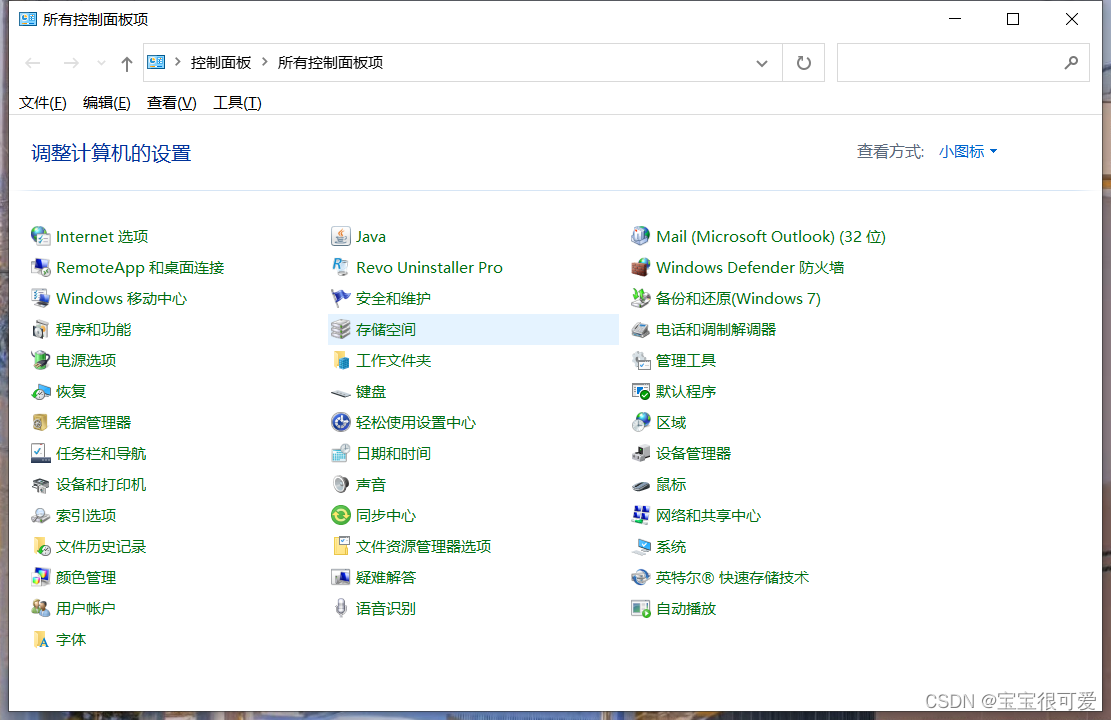Open the 鼠标 icon

tap(641, 485)
